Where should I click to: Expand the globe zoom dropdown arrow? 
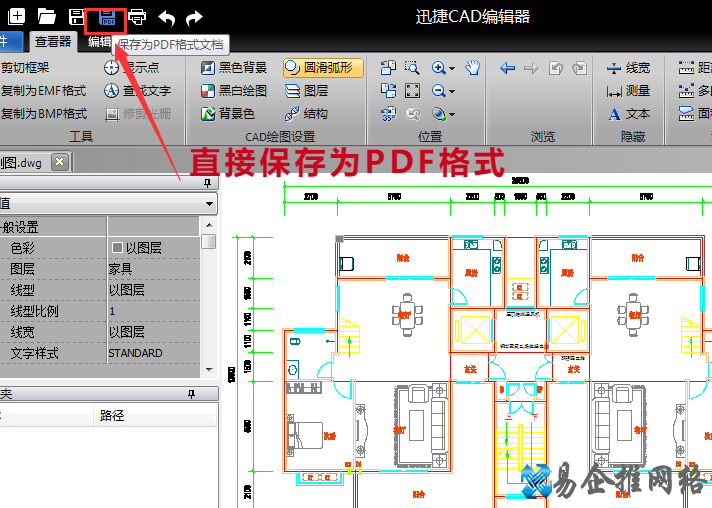tap(452, 114)
